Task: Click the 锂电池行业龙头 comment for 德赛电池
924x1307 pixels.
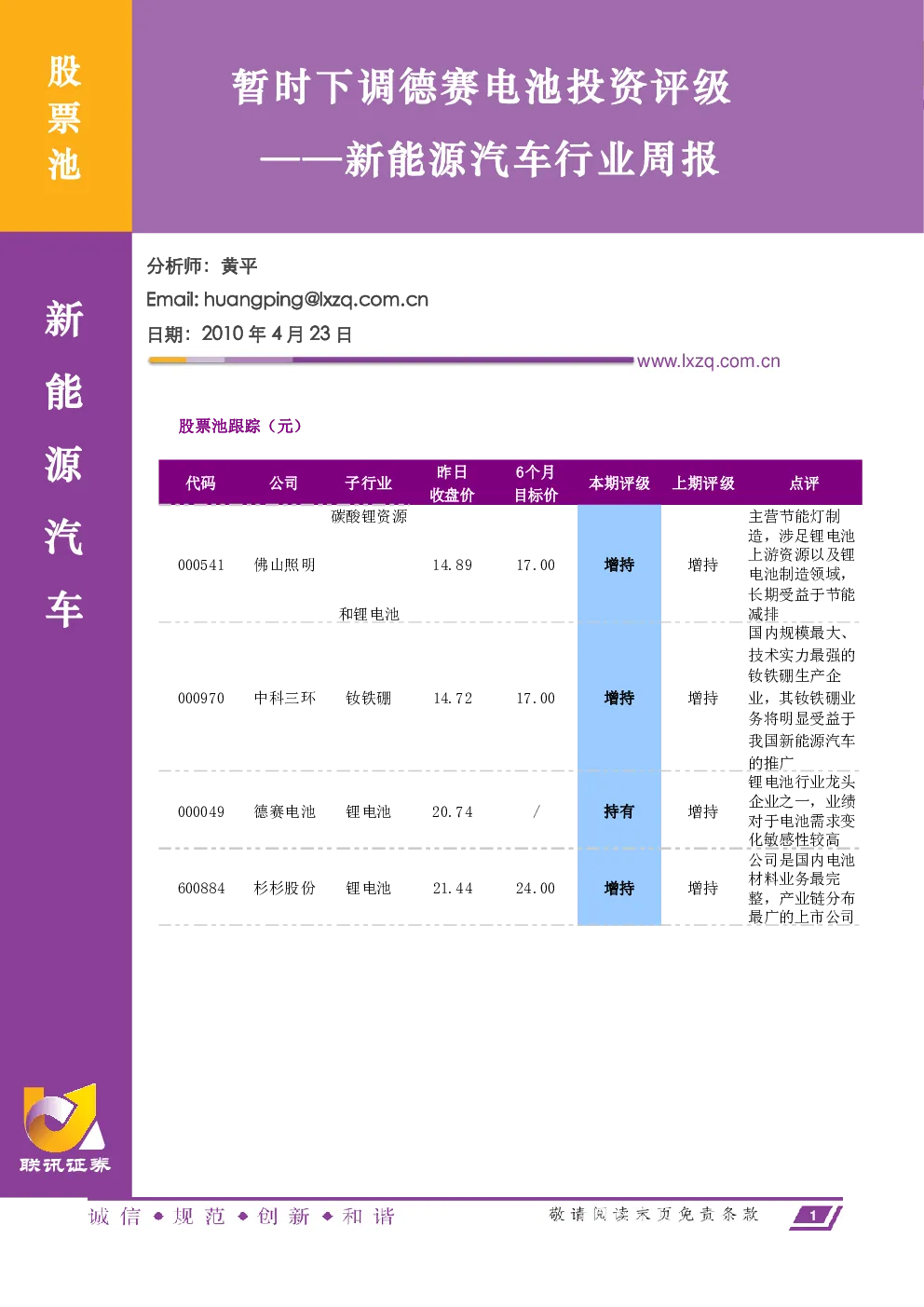Action: coord(801,810)
